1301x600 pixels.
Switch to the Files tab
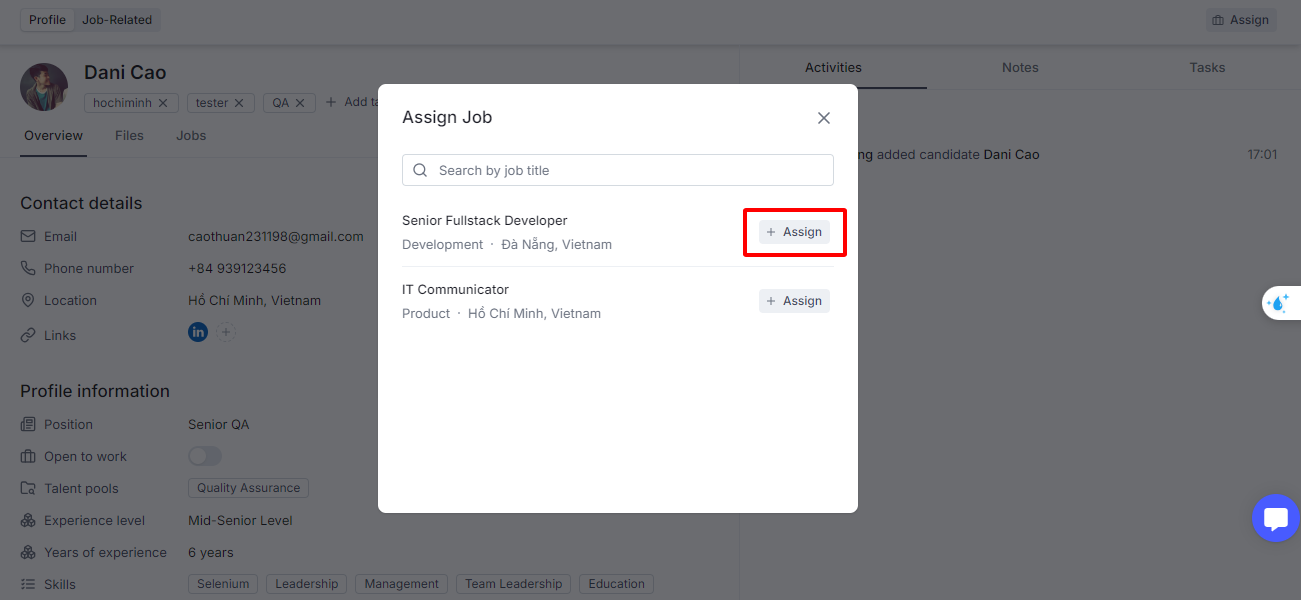tap(129, 136)
